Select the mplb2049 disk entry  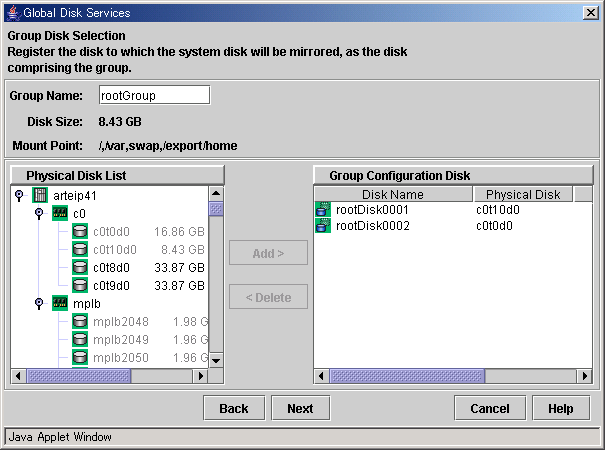coord(121,340)
